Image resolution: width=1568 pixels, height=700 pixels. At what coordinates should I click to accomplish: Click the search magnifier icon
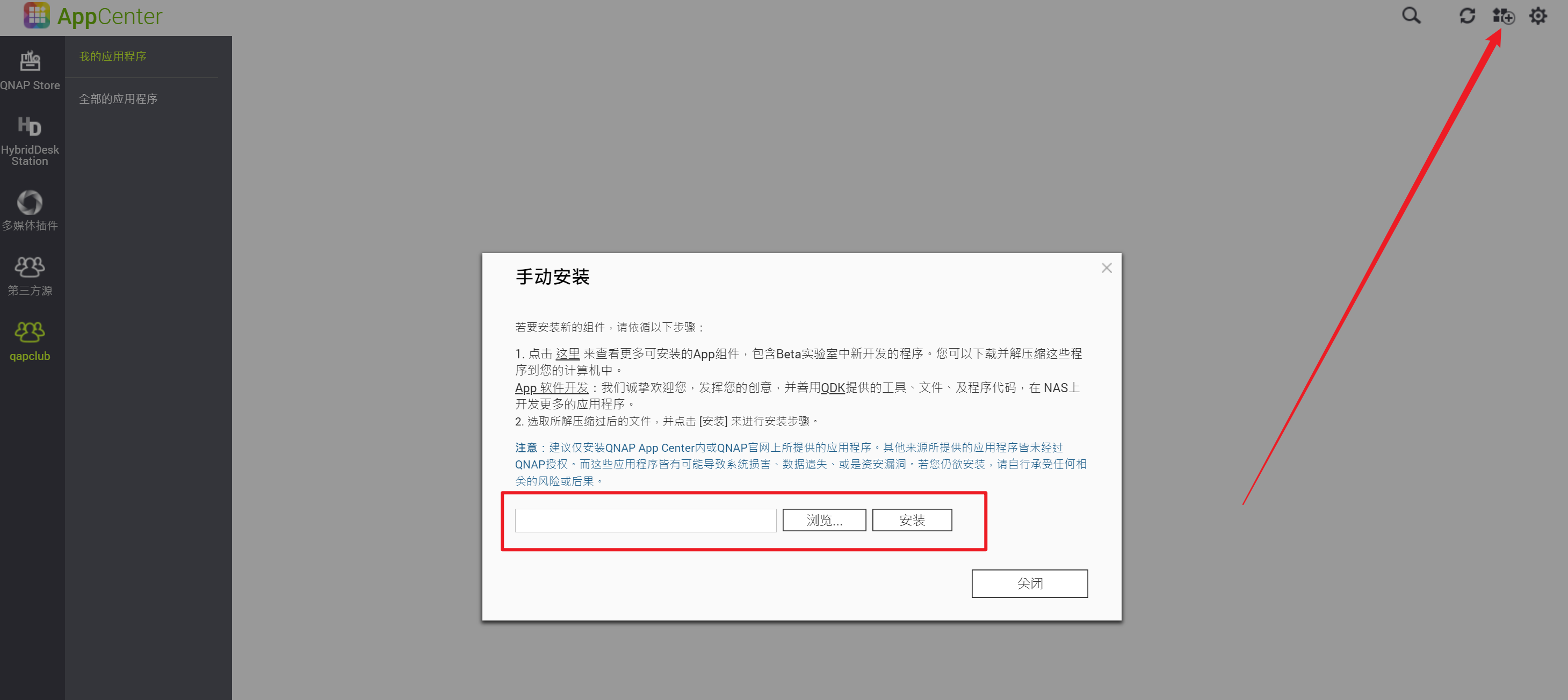(x=1411, y=15)
